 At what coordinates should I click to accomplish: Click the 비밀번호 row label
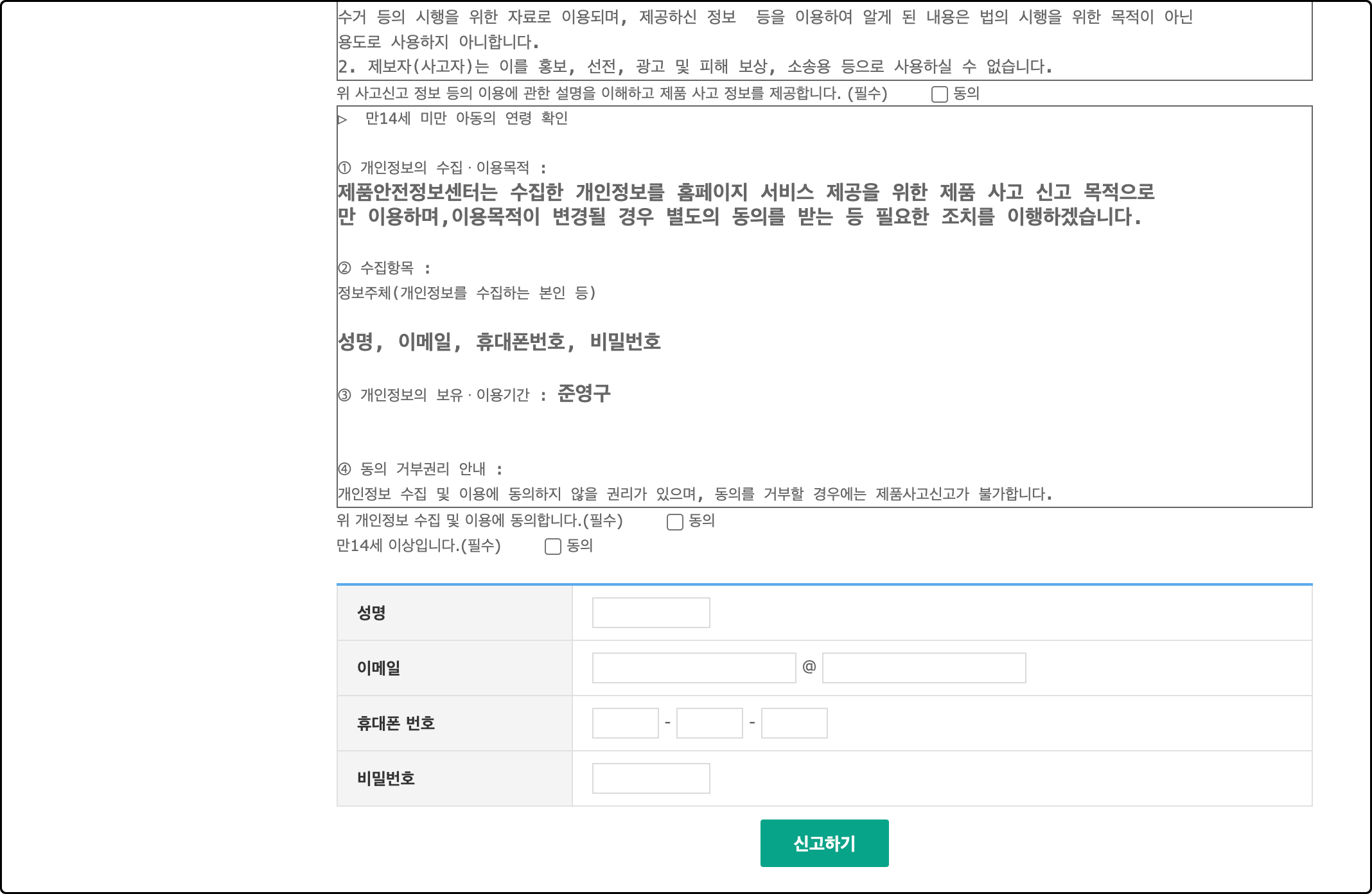(386, 778)
